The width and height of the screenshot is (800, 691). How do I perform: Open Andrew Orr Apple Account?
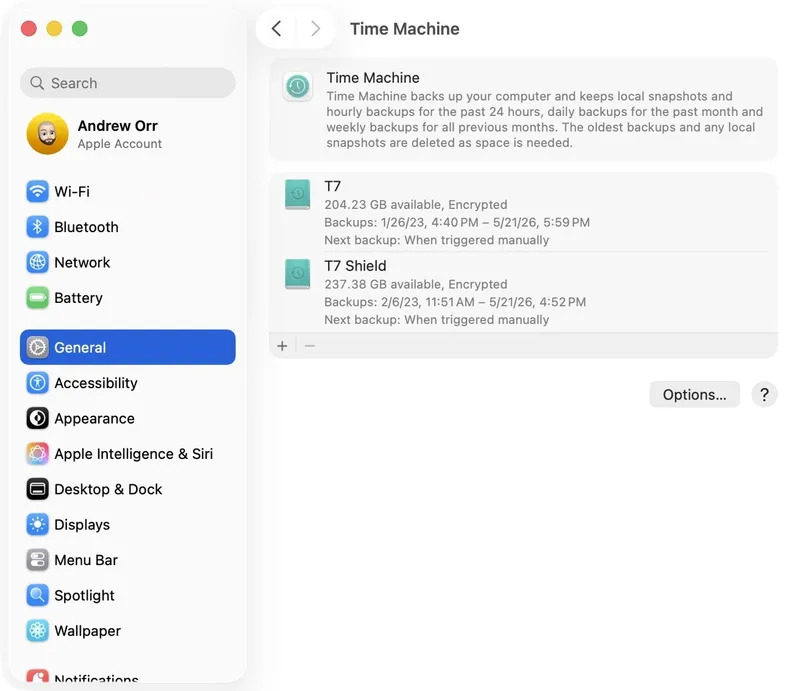(128, 134)
